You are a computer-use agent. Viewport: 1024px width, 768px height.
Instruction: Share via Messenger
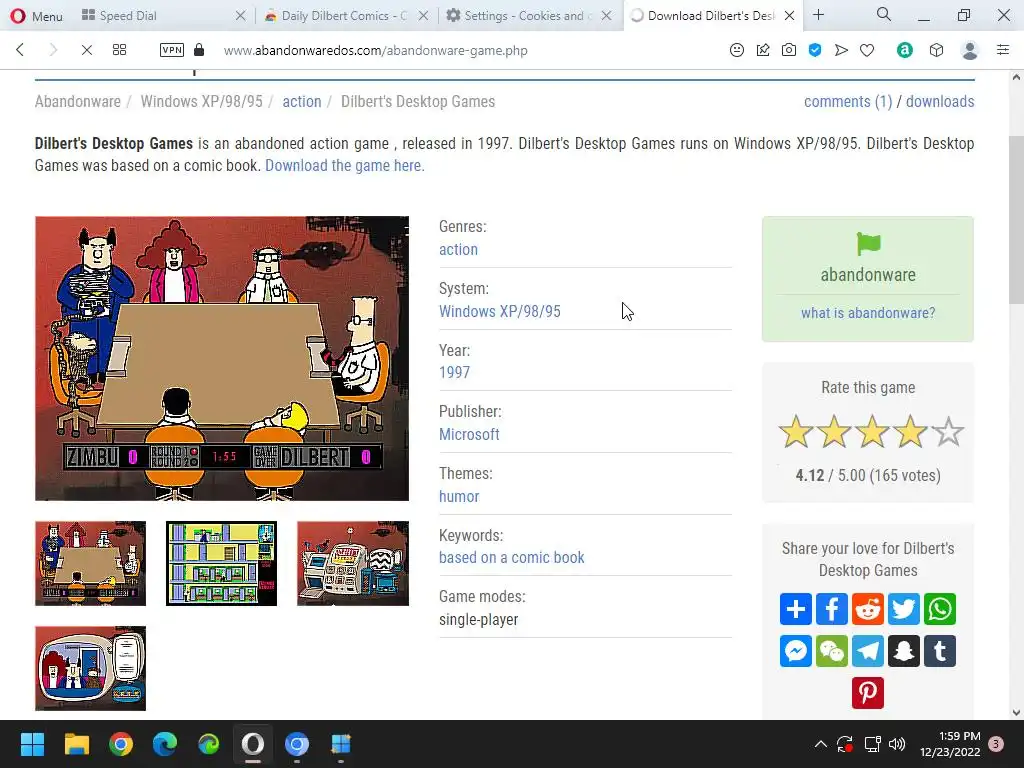[795, 651]
